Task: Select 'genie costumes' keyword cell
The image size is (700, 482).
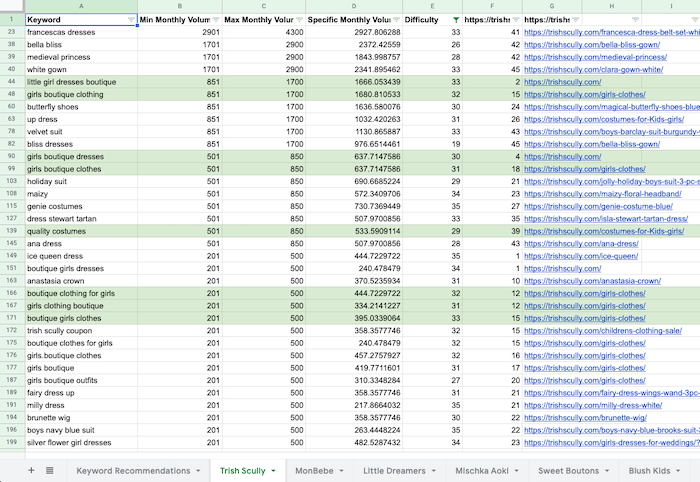Action: (81, 207)
